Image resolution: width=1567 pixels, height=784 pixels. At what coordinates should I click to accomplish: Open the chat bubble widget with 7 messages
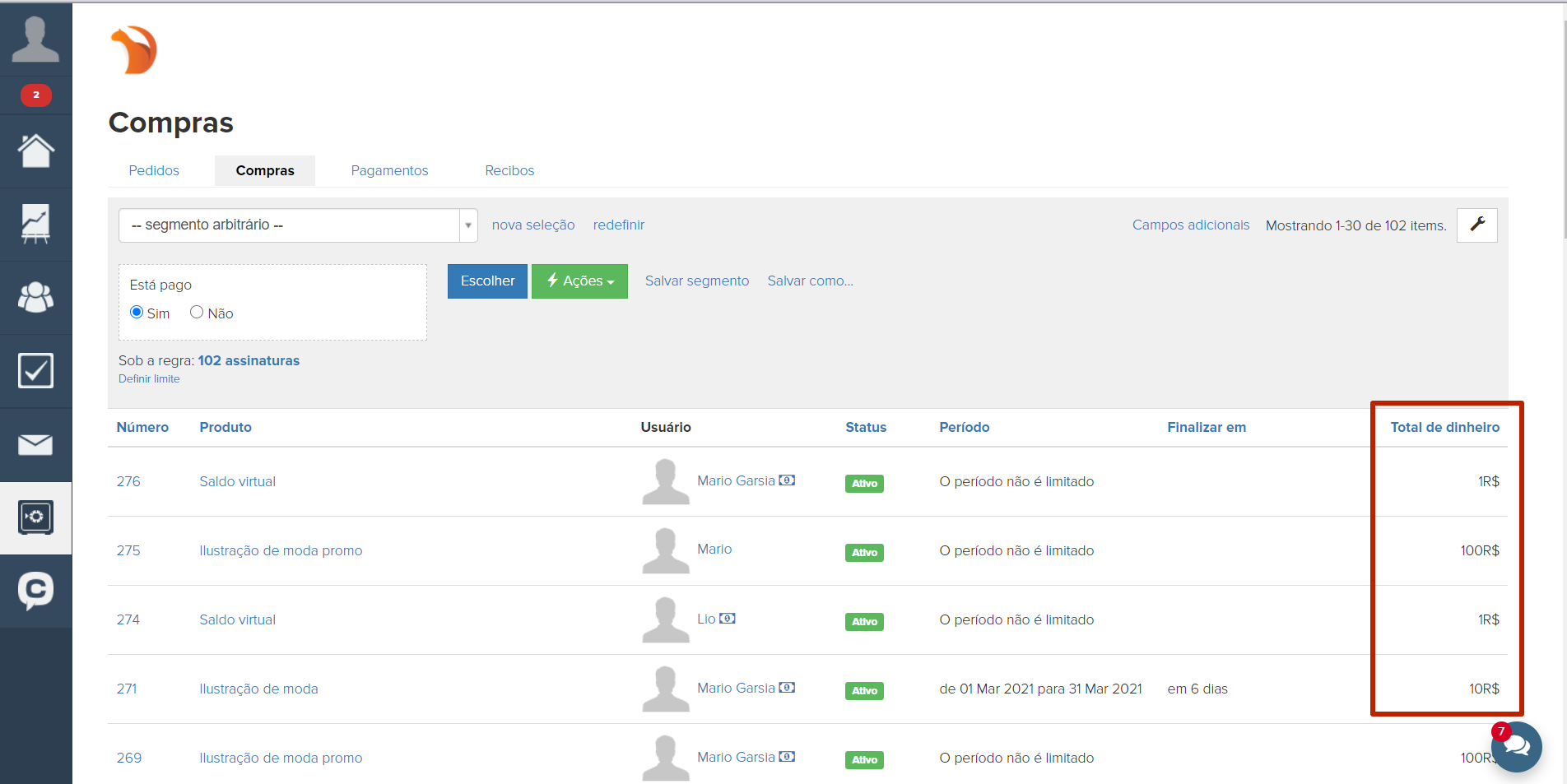pos(1516,747)
